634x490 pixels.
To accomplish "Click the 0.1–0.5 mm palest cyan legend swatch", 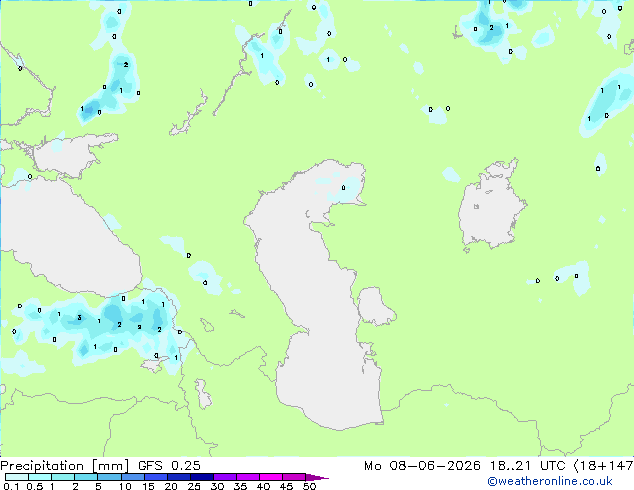I will pyautogui.click(x=17, y=477).
